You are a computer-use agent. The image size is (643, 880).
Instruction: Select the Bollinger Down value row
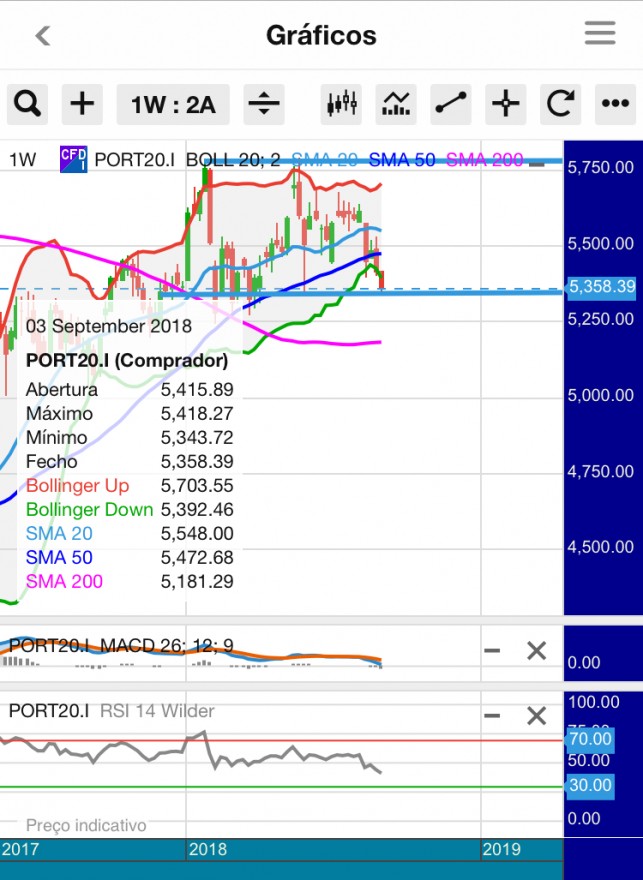[x=130, y=510]
